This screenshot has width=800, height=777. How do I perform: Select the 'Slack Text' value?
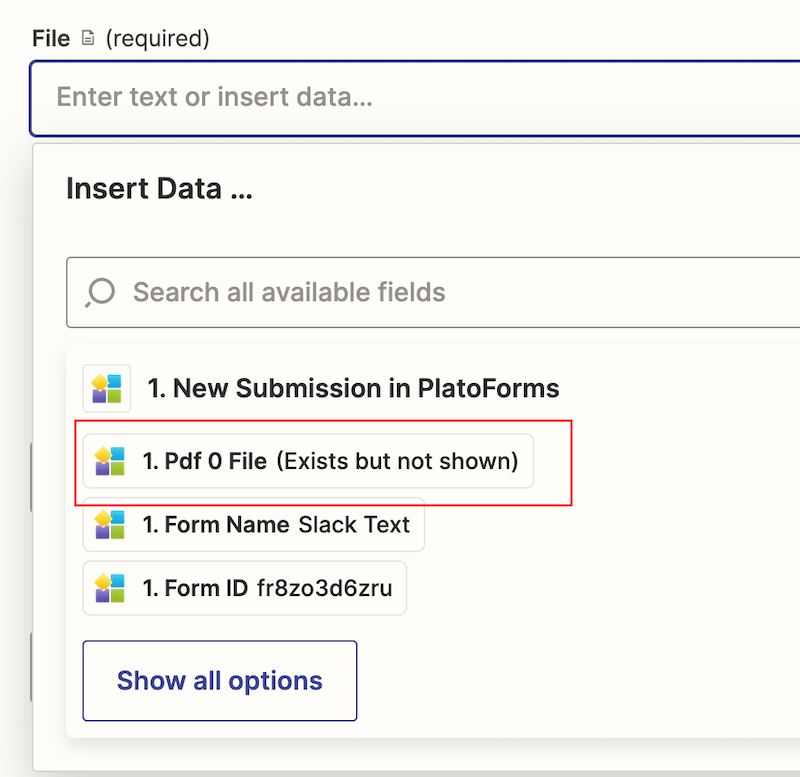point(354,525)
